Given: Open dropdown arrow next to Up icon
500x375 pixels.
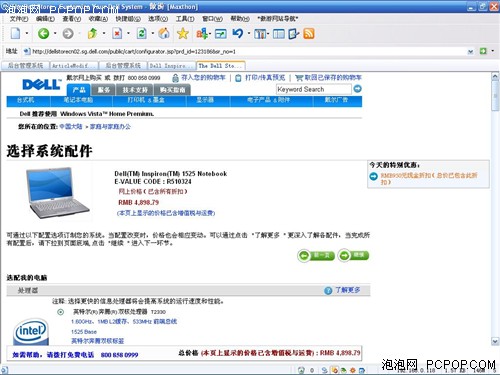Looking at the screenshot, I should pos(104,33).
